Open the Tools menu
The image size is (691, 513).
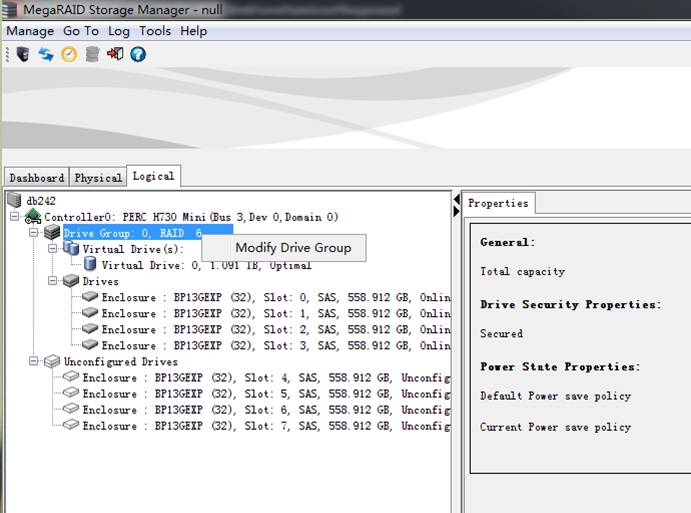pos(155,31)
